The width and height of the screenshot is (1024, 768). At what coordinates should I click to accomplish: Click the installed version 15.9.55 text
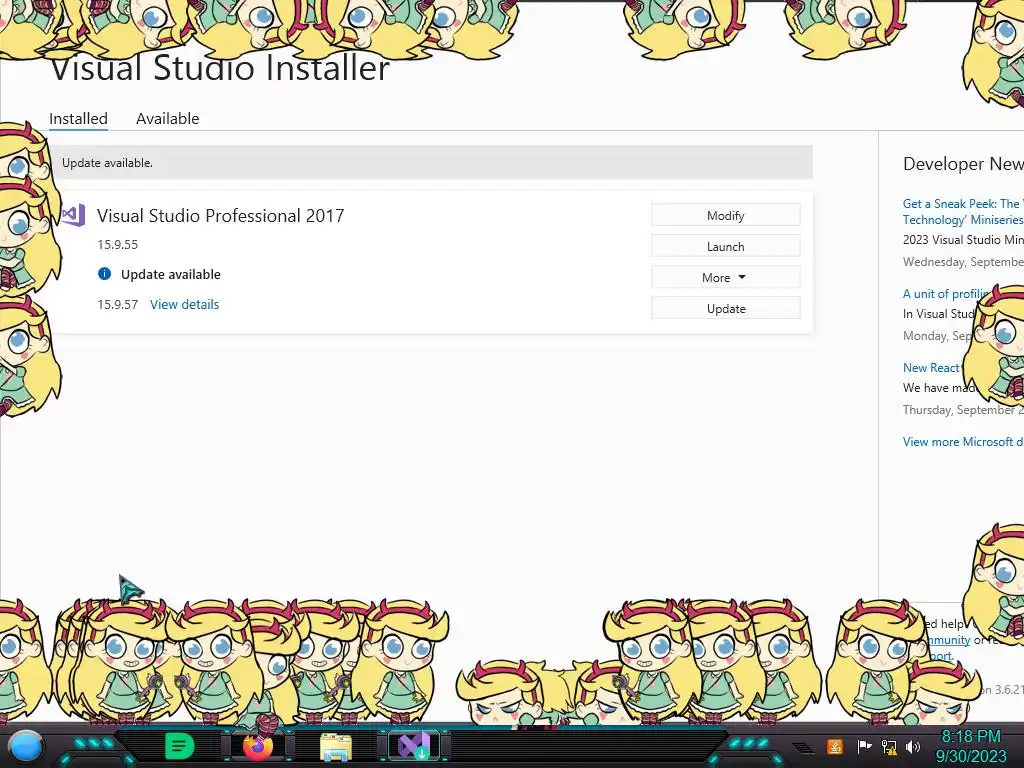pos(118,244)
